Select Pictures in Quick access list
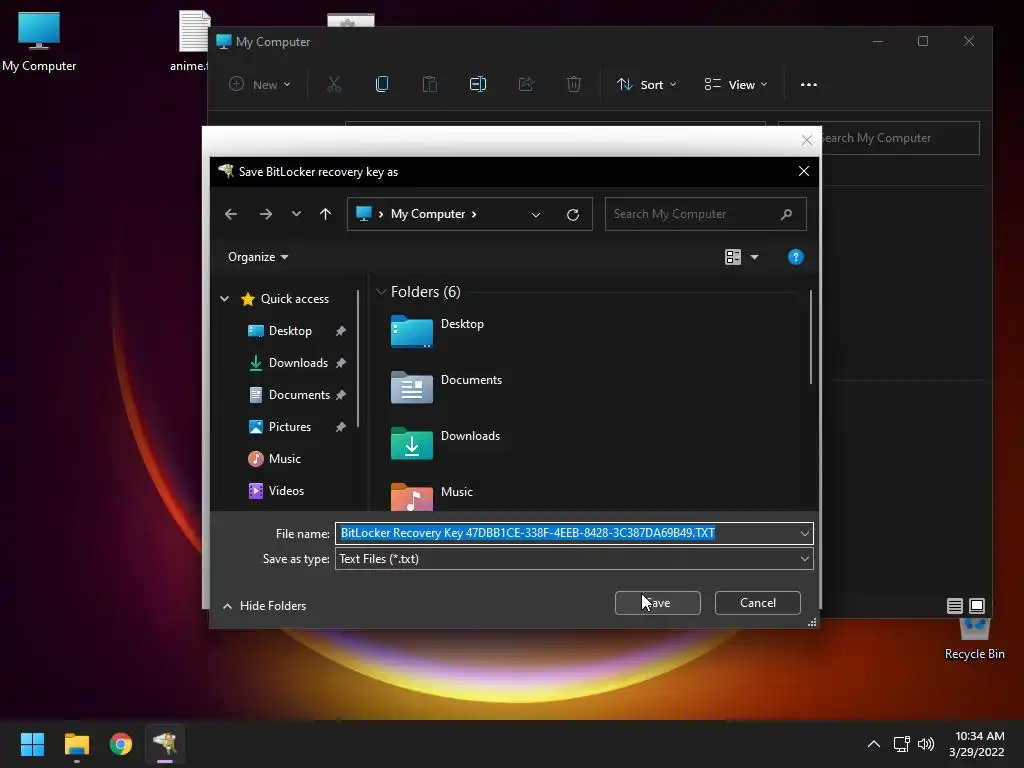Screen dimensions: 1024x768 289,427
